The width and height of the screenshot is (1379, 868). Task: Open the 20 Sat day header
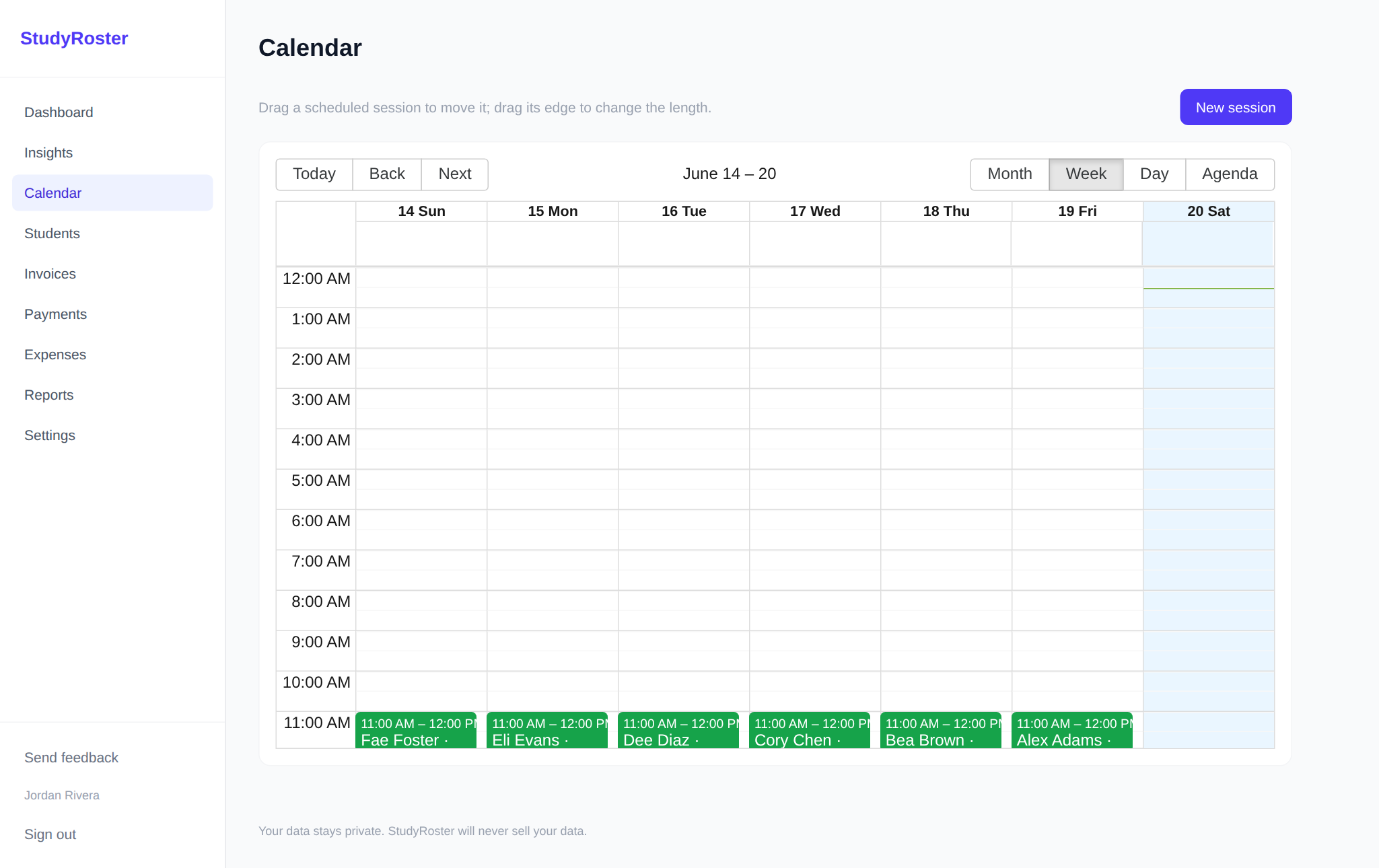pos(1209,211)
